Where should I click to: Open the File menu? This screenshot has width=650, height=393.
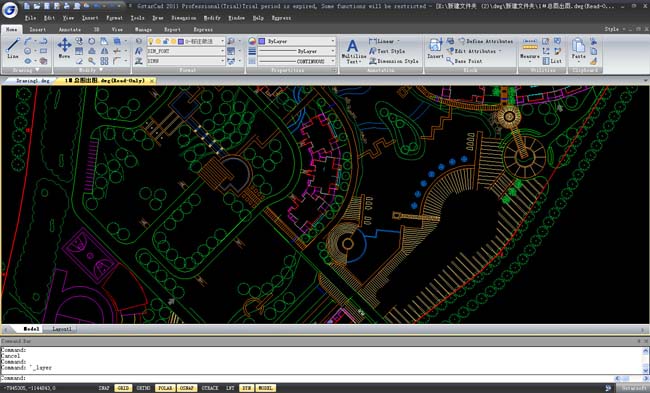(x=30, y=18)
